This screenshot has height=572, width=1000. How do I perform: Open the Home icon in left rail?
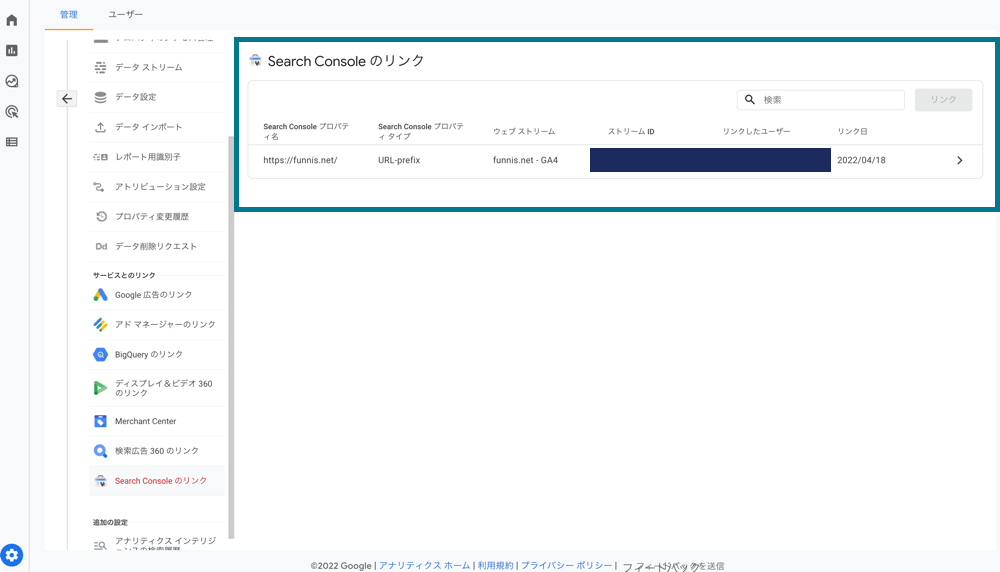click(x=11, y=20)
